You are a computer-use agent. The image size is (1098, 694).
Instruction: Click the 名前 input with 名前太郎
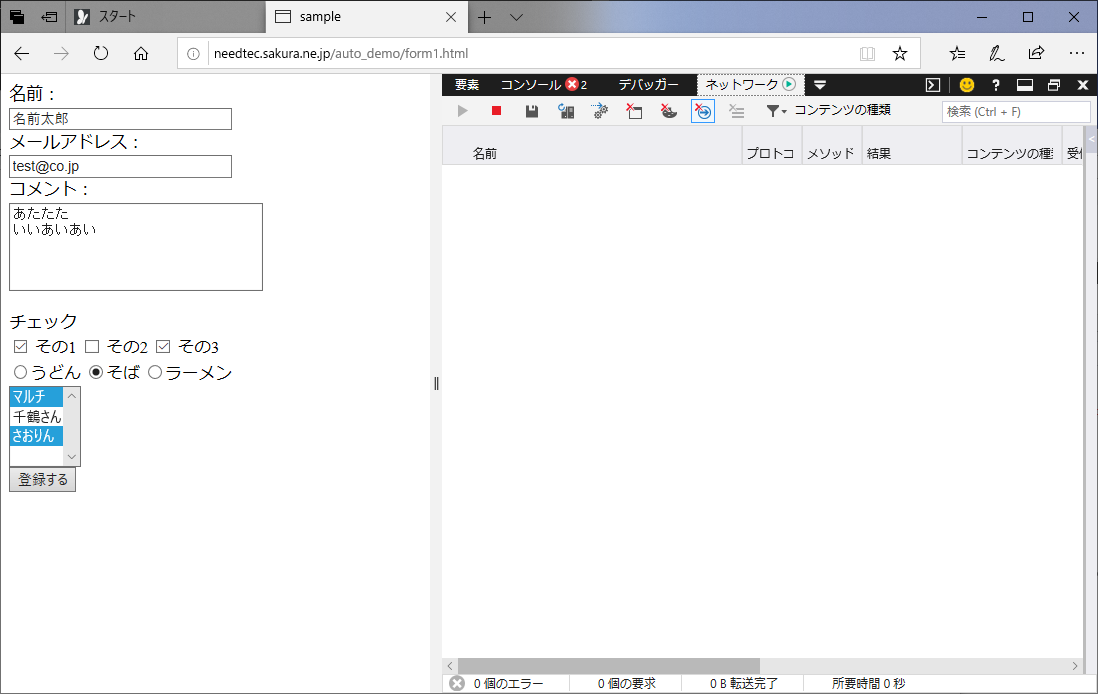(120, 118)
